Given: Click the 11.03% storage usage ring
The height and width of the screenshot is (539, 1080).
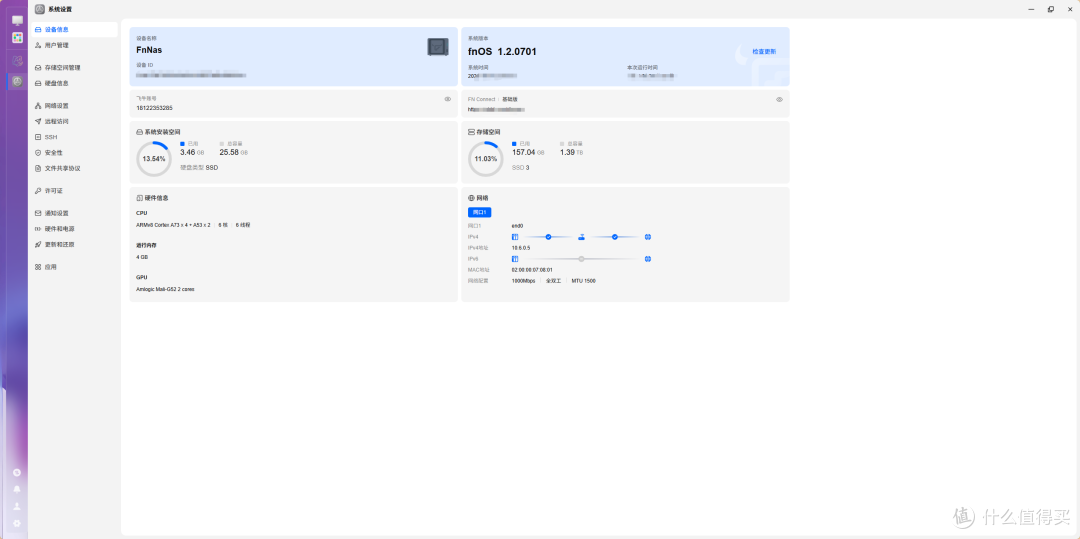Looking at the screenshot, I should coord(486,158).
